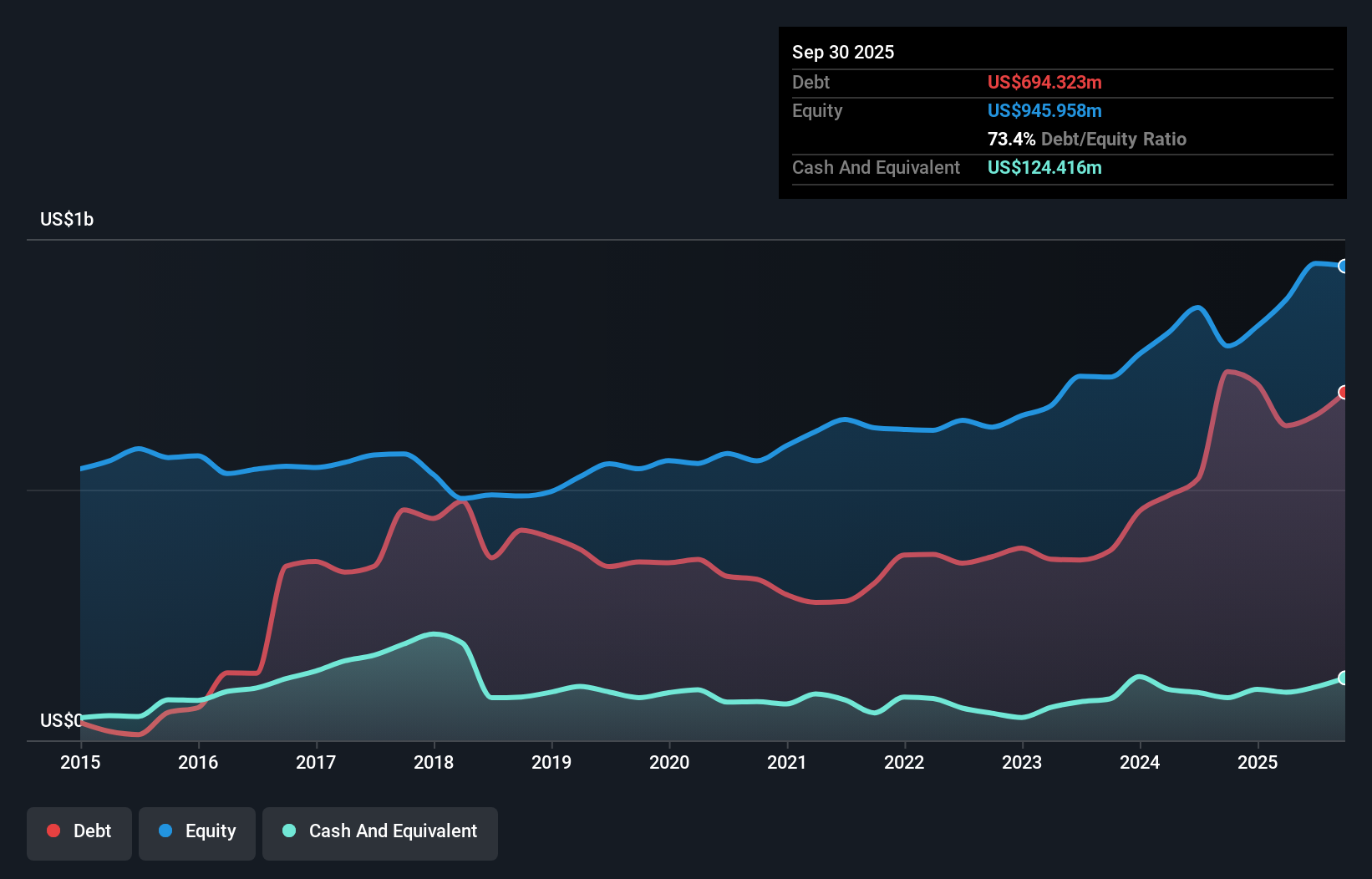Click the Debt value US$694.323m
The image size is (1372, 879).
tap(1044, 82)
